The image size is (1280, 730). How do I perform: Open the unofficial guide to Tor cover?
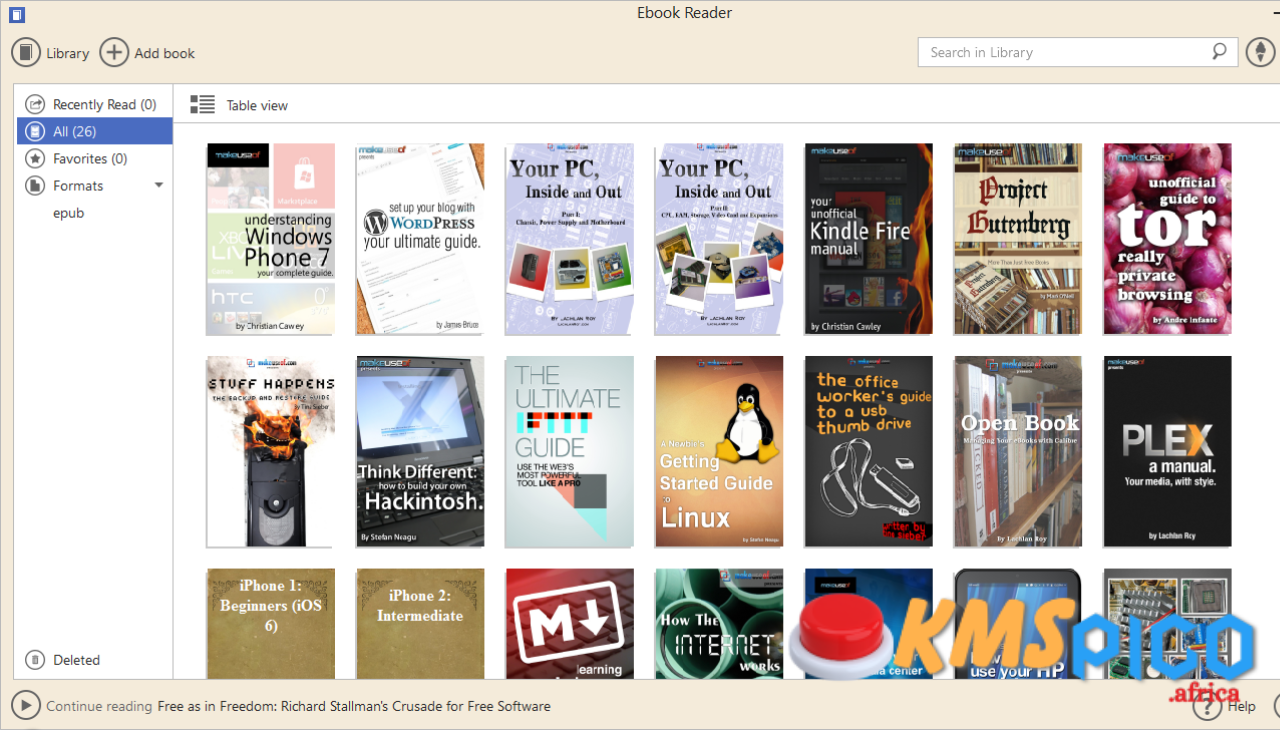[x=1167, y=239]
